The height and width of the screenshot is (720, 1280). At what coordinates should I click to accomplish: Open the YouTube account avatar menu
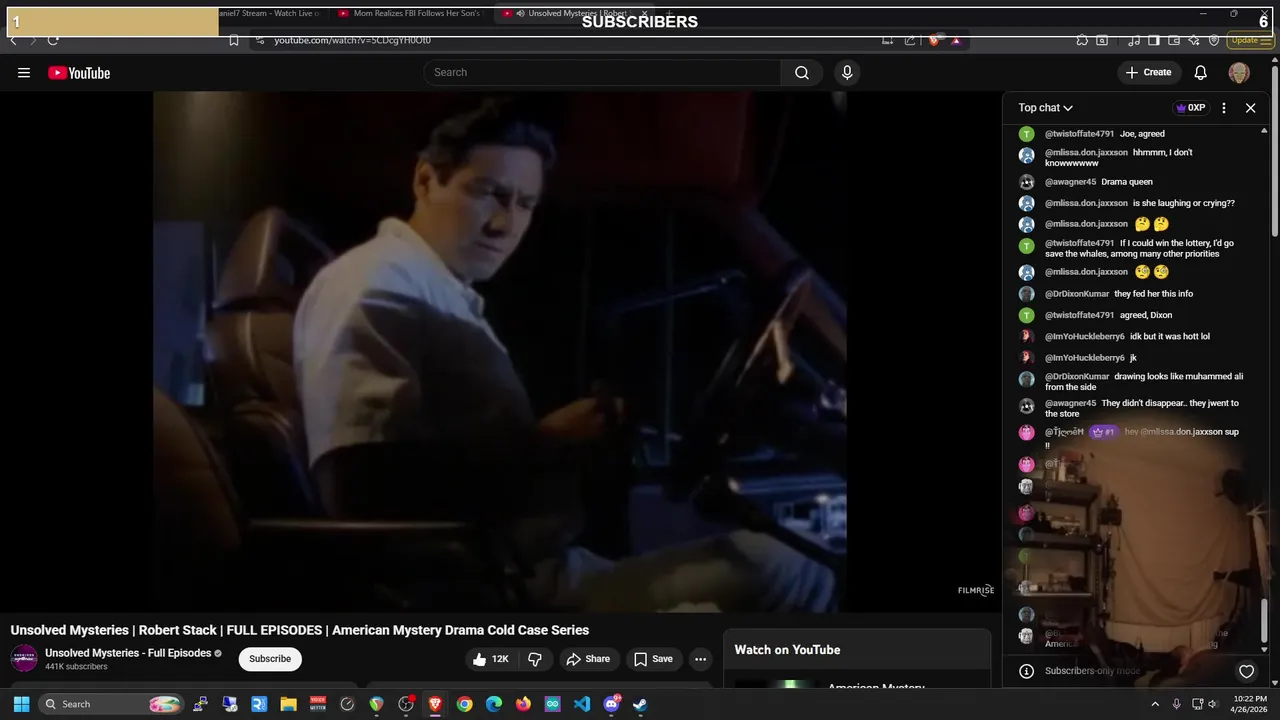pyautogui.click(x=1239, y=72)
